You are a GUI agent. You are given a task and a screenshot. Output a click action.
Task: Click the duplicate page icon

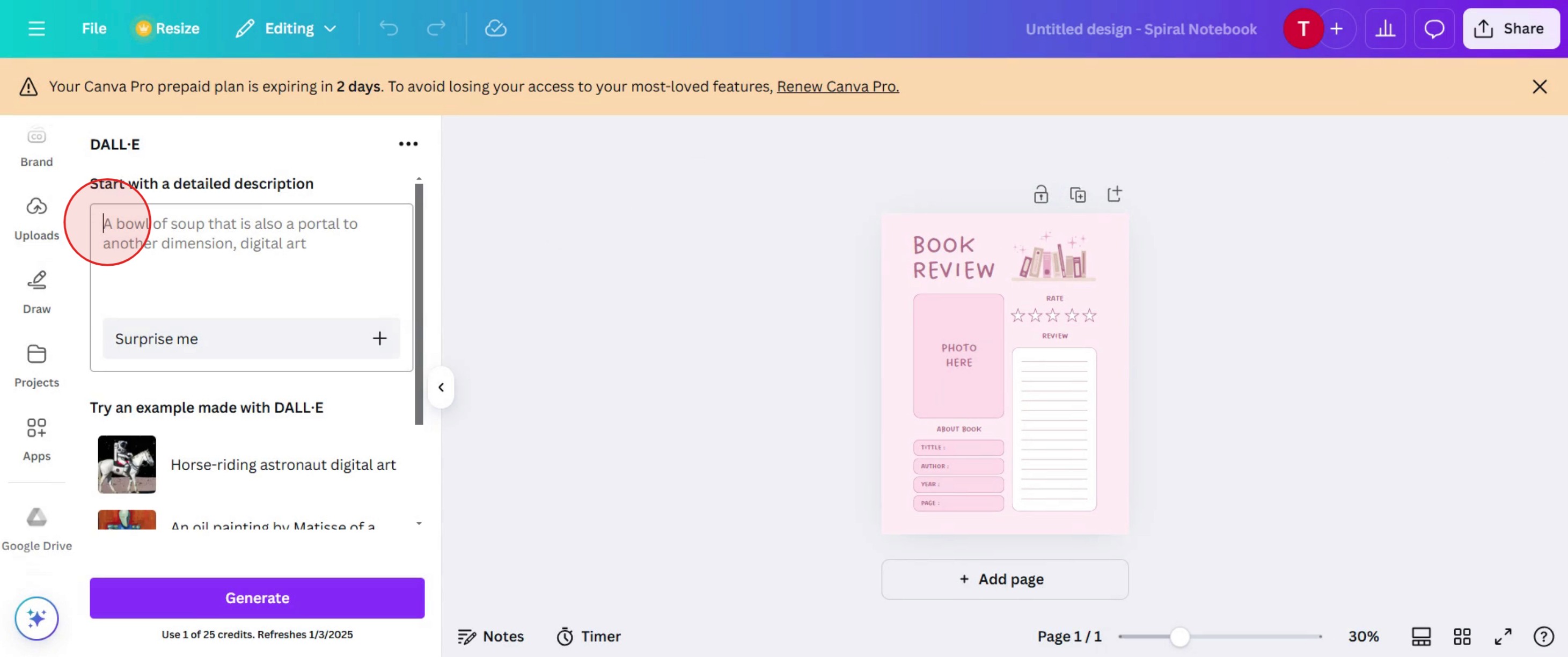click(1078, 194)
